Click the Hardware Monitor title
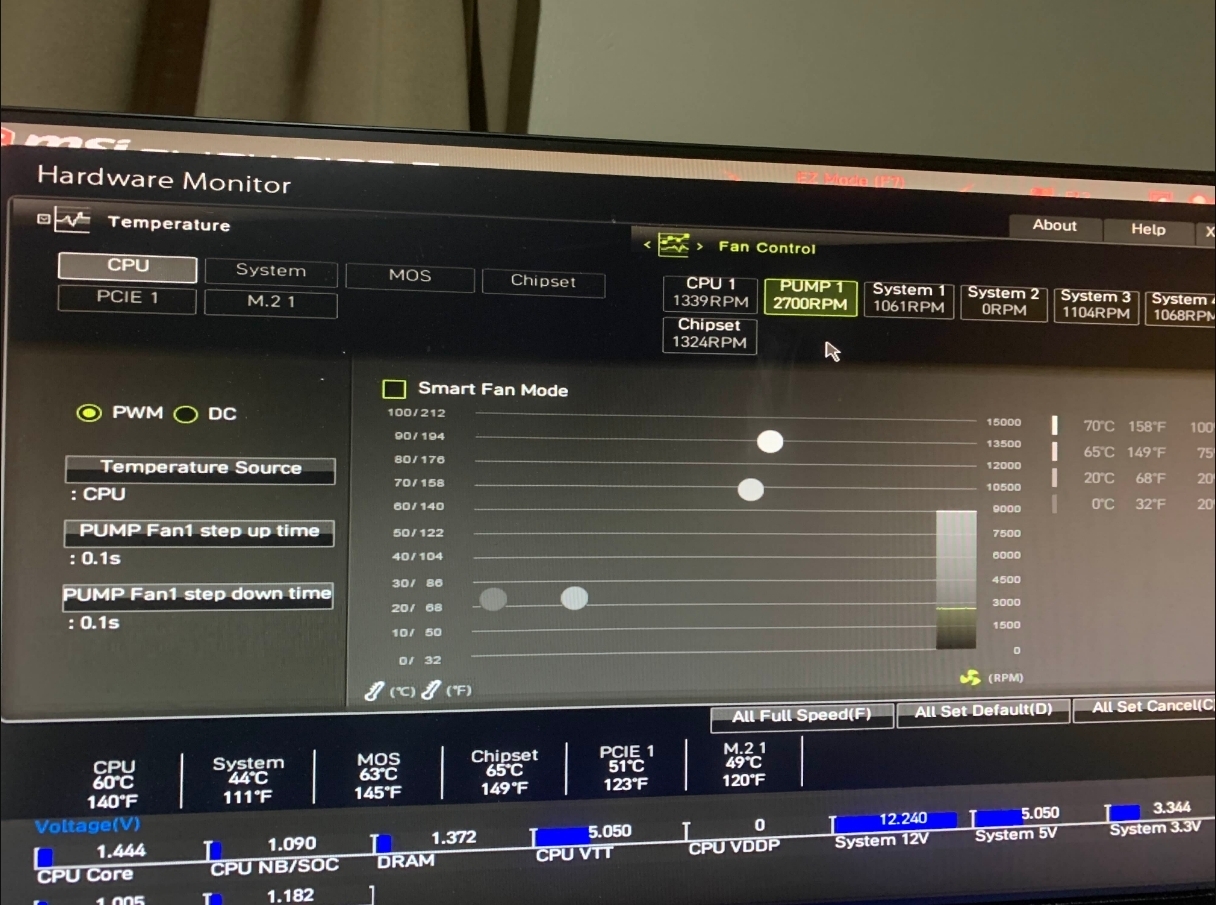Image resolution: width=1216 pixels, height=905 pixels. (164, 180)
